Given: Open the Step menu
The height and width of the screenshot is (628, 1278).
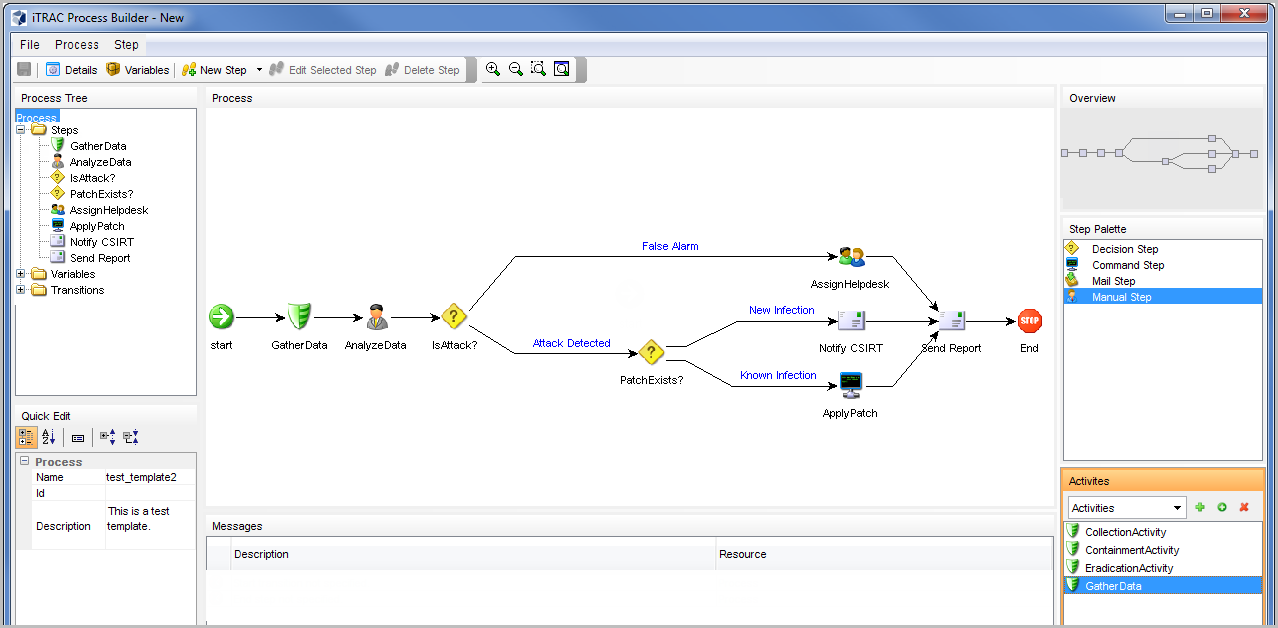Looking at the screenshot, I should pos(126,45).
